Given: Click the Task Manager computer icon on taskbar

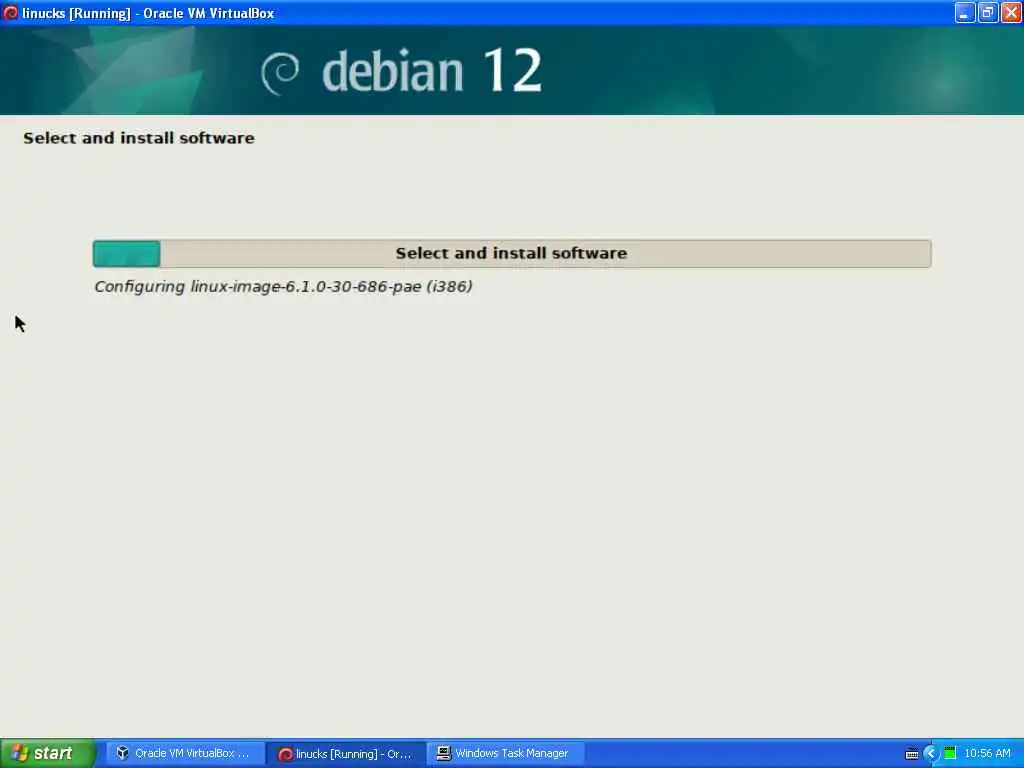Looking at the screenshot, I should tap(443, 753).
